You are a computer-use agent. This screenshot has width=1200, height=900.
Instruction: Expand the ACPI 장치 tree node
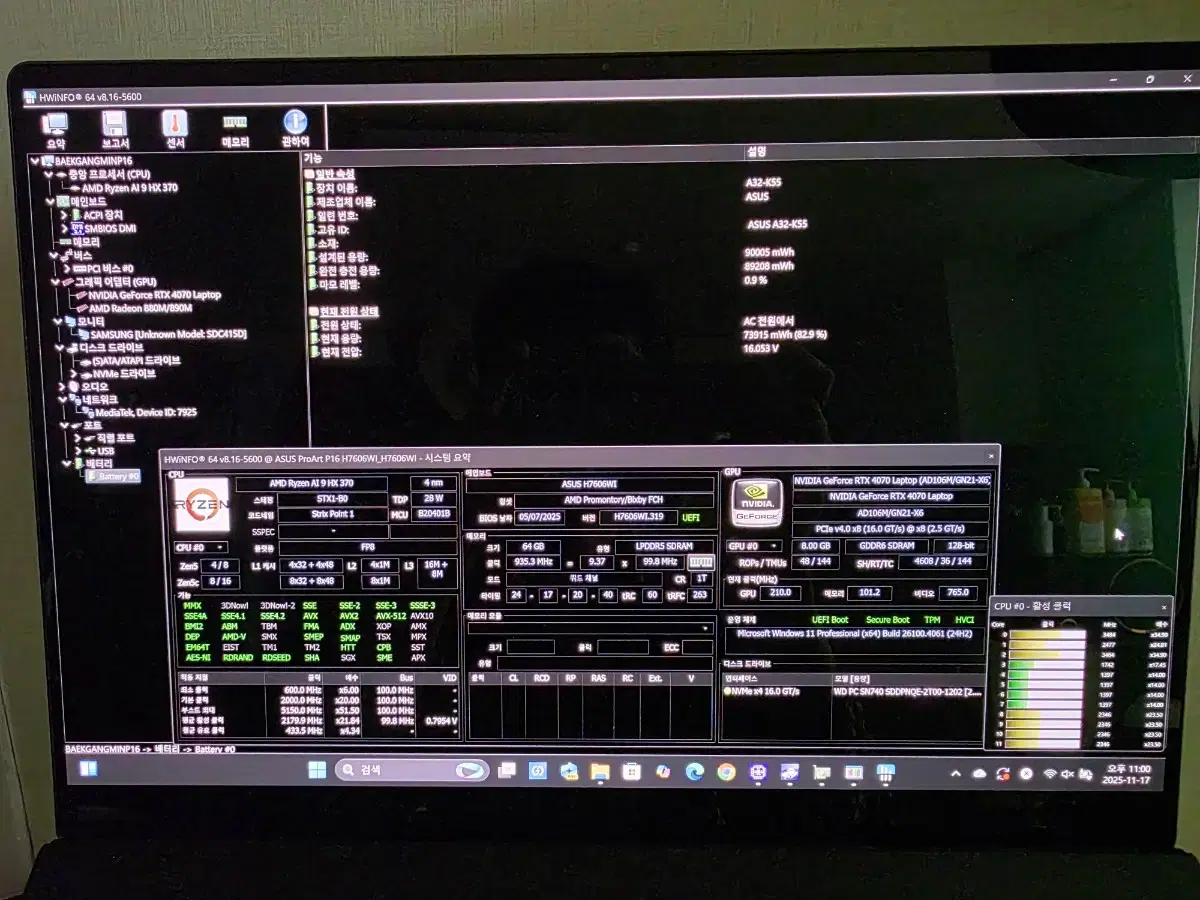click(62, 214)
